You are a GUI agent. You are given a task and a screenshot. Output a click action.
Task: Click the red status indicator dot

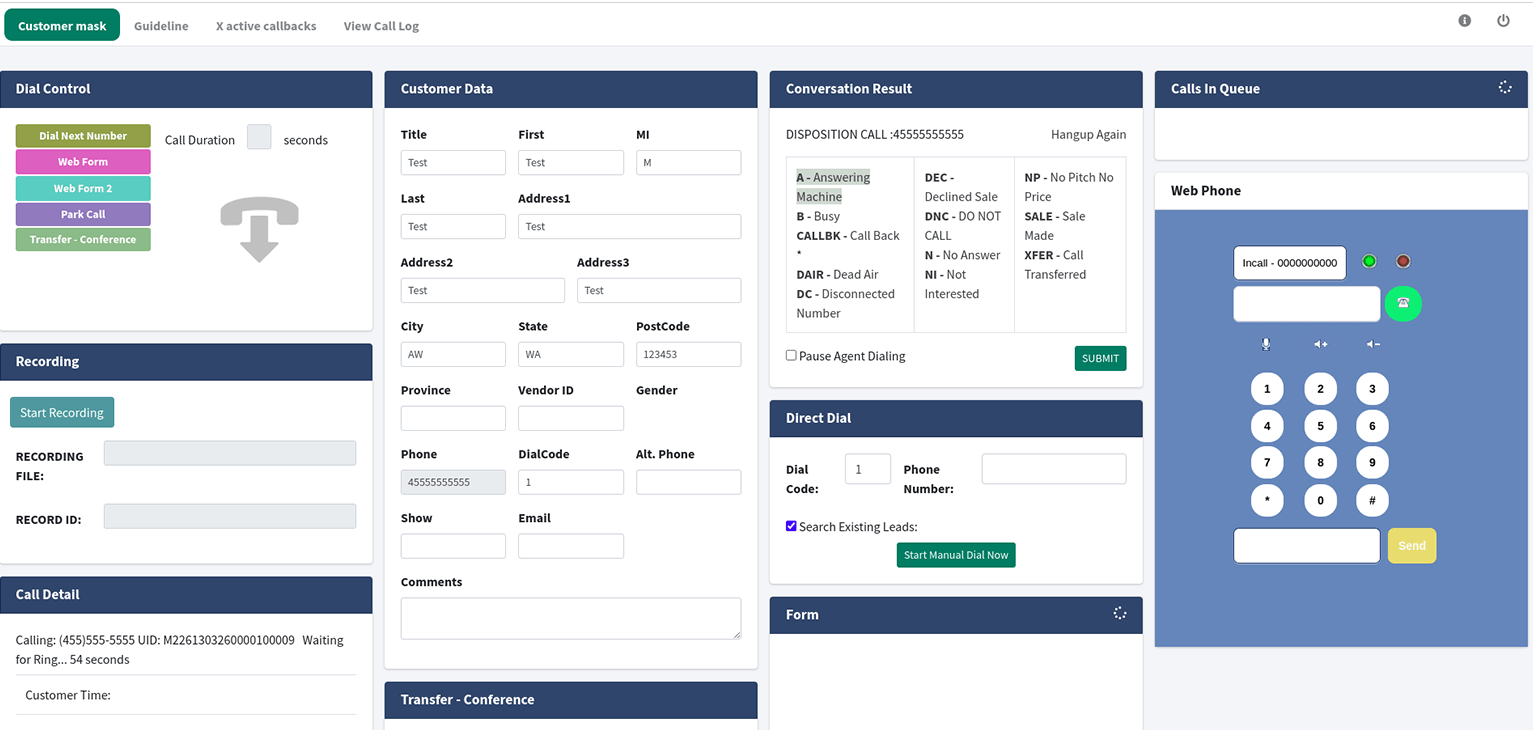click(1403, 261)
